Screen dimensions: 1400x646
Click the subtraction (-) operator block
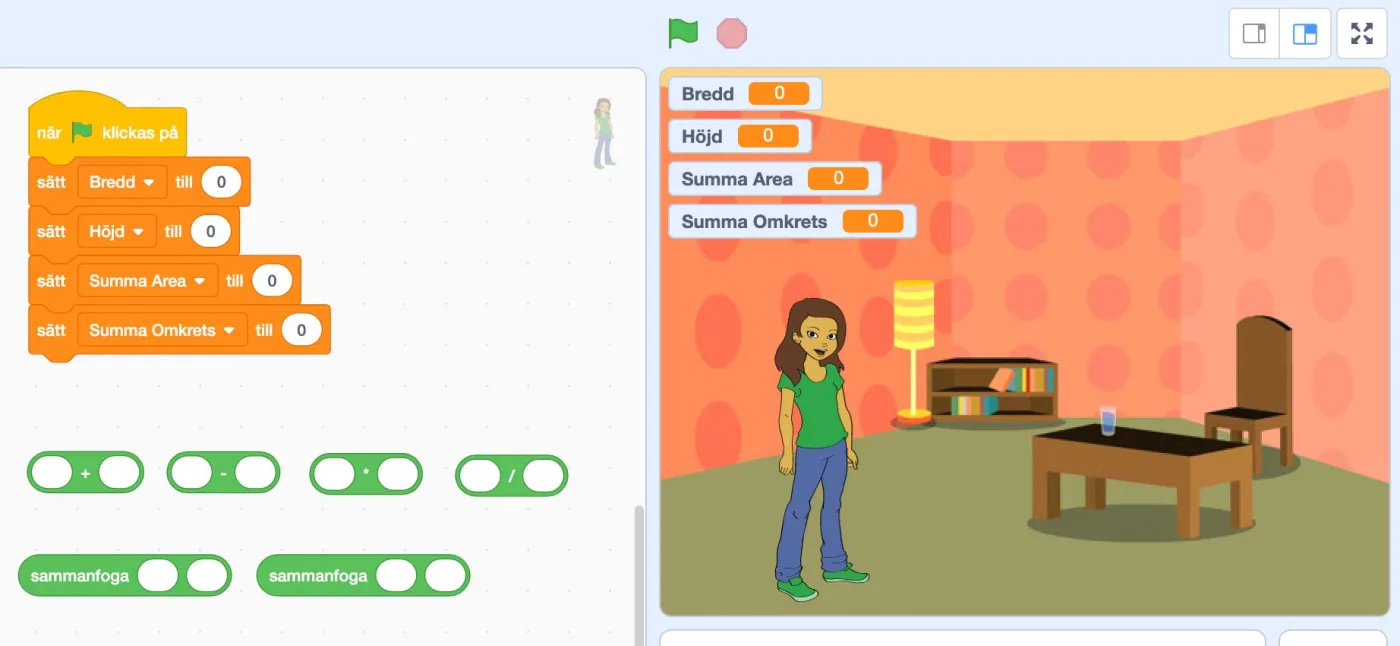pyautogui.click(x=223, y=472)
